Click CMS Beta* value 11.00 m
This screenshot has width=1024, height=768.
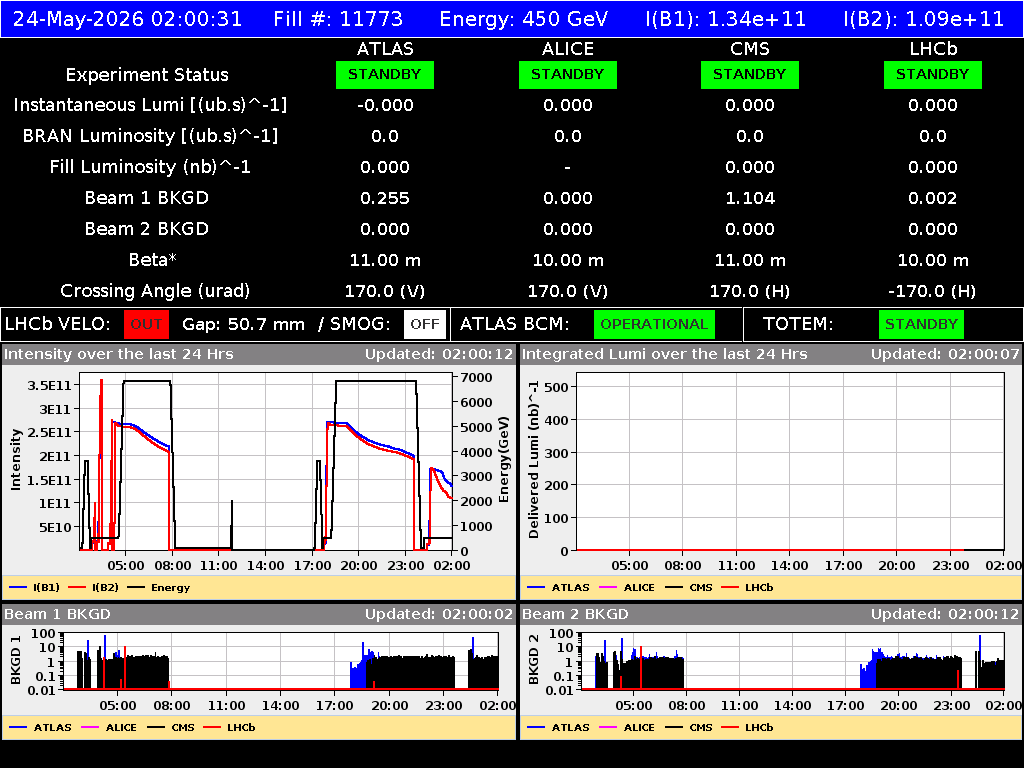pos(750,260)
